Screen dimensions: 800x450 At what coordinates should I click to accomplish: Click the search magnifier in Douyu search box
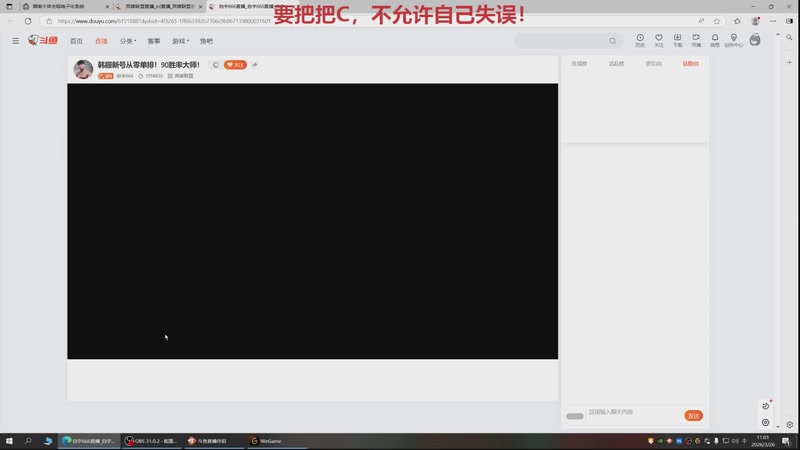(612, 41)
